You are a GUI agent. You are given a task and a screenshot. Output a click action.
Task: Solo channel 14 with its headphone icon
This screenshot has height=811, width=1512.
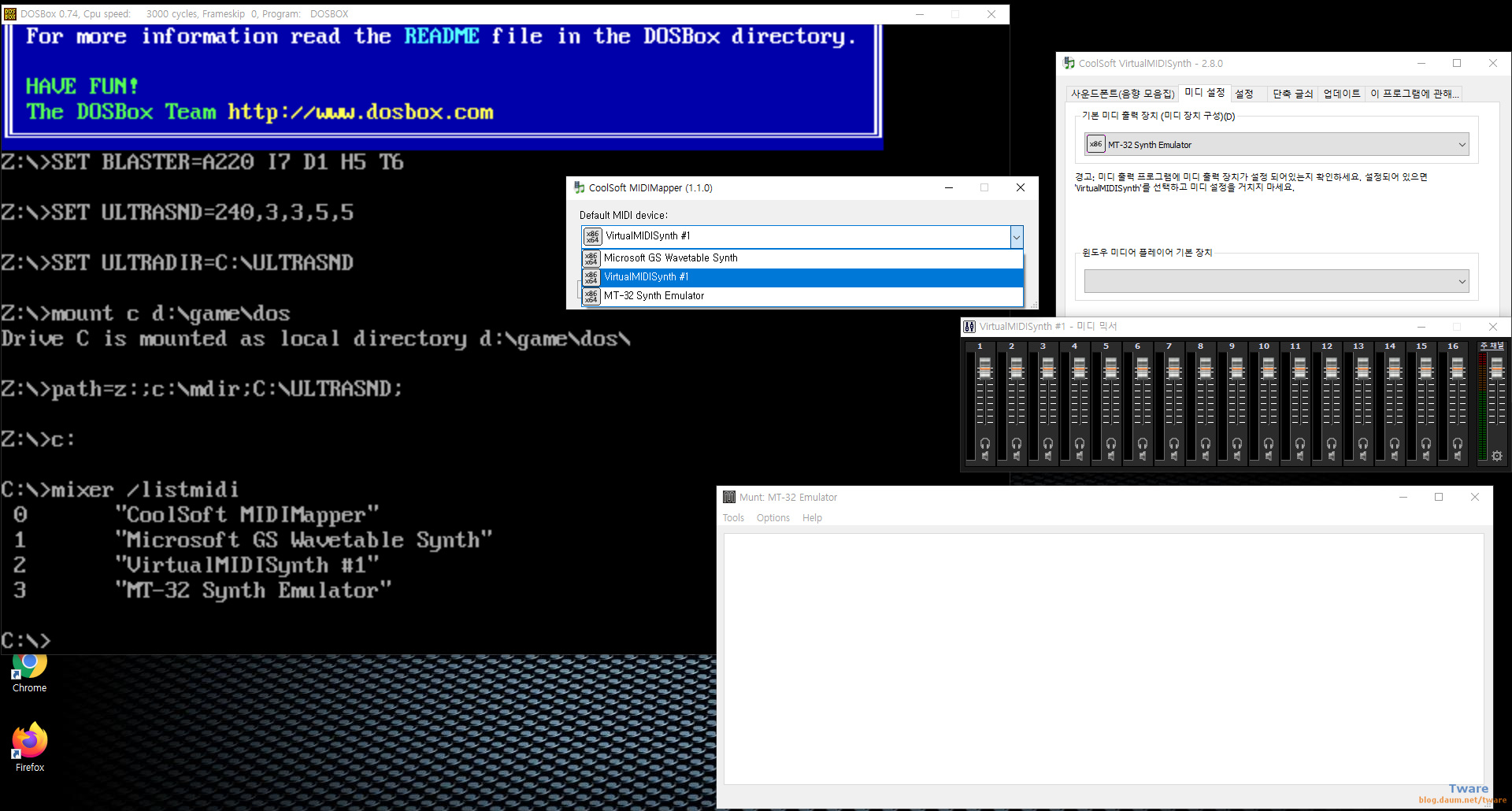(x=1395, y=443)
